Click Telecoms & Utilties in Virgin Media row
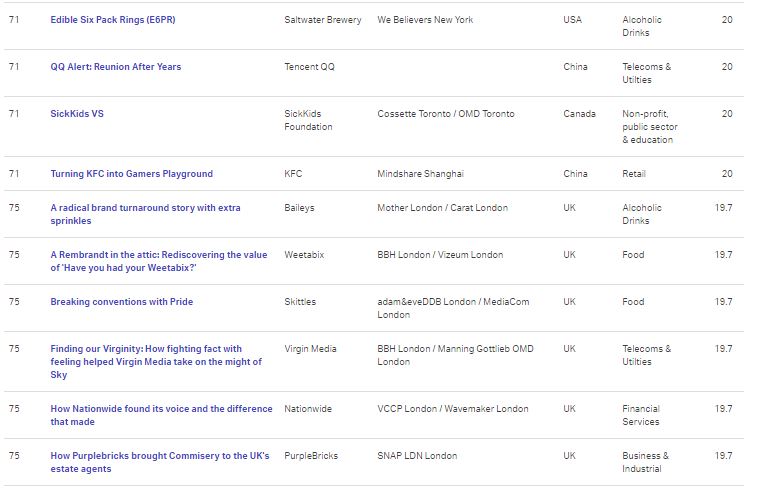The width and height of the screenshot is (766, 488). pyautogui.click(x=647, y=355)
